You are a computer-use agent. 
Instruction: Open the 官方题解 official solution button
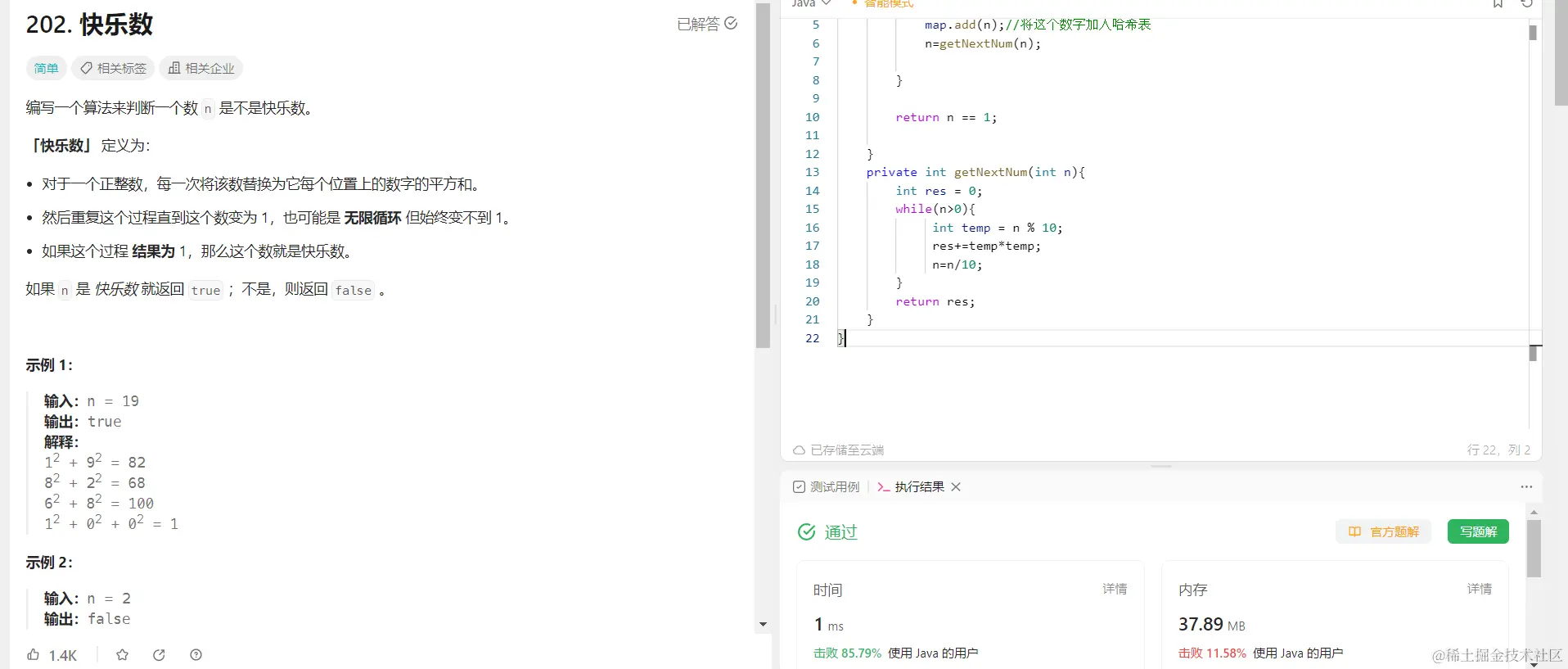[x=1384, y=531]
